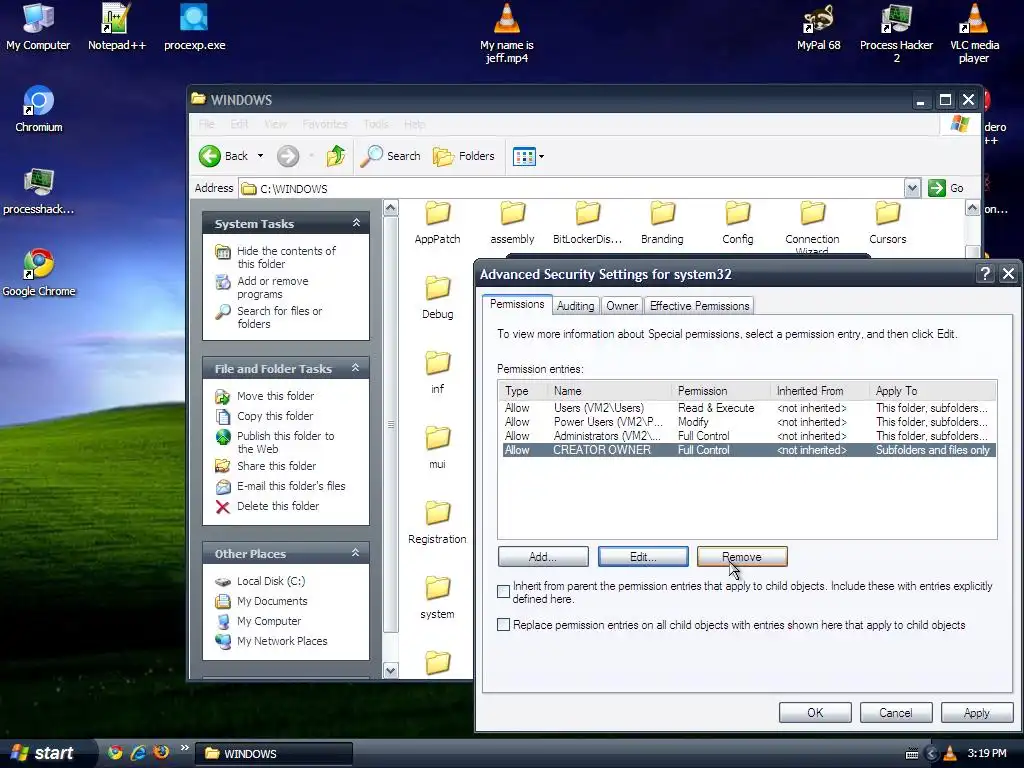Click scroll down arrow in task pane

click(391, 670)
